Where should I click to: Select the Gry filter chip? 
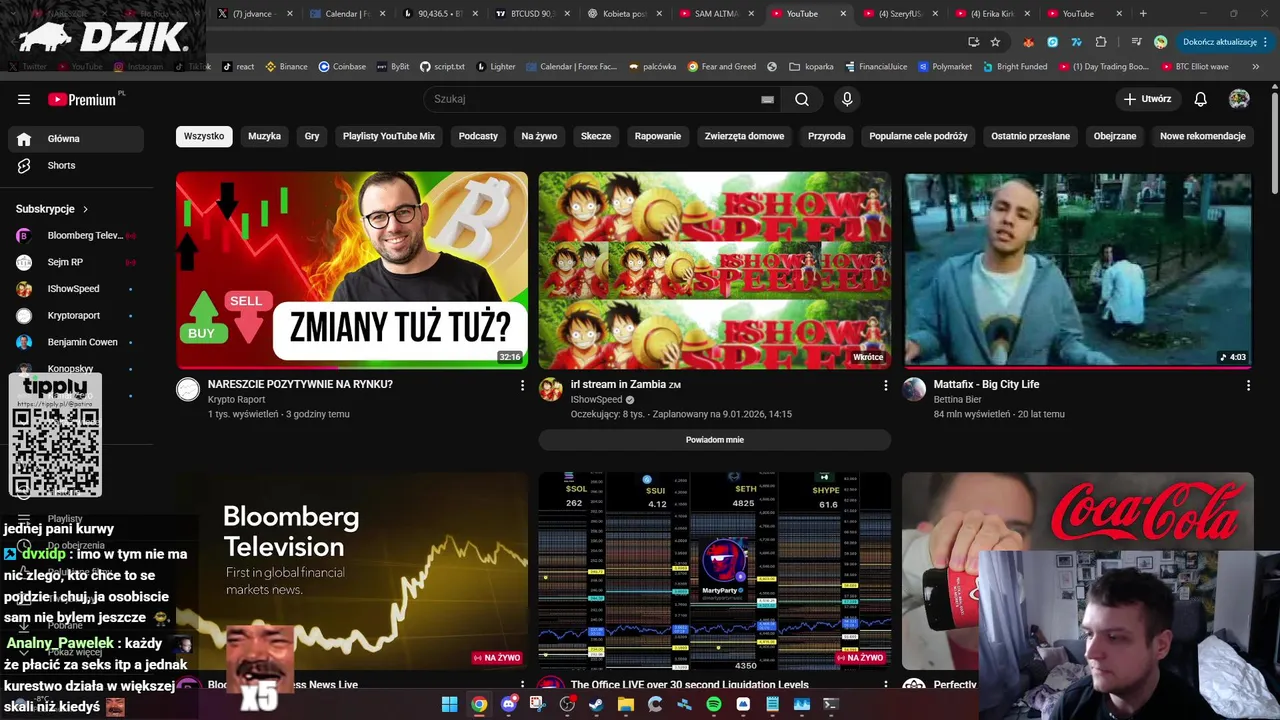click(x=312, y=136)
